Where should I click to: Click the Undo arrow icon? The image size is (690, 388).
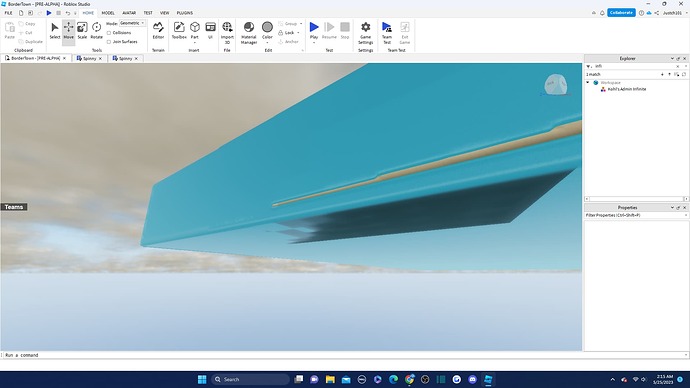point(68,13)
